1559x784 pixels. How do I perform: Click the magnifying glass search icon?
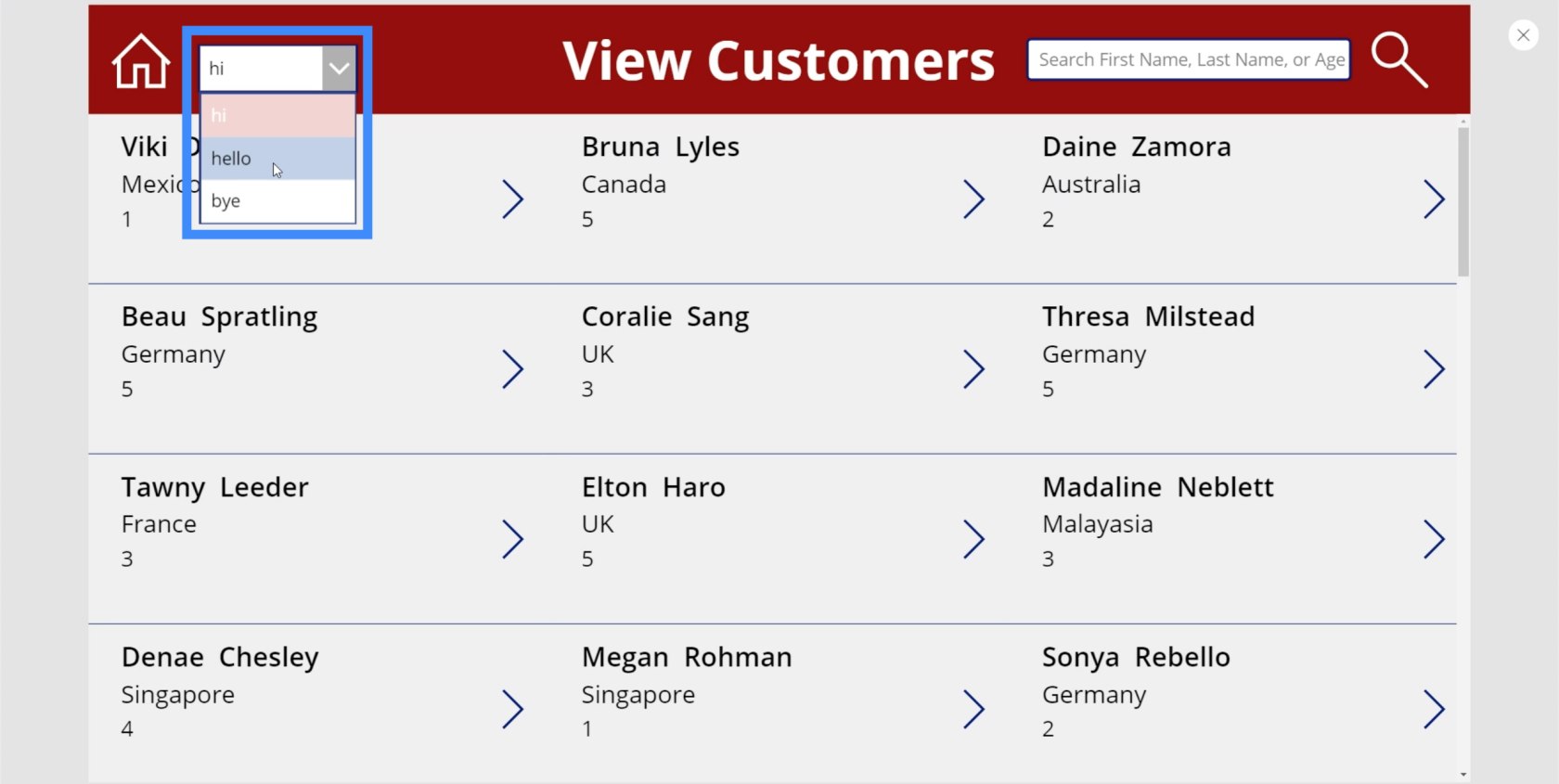click(x=1399, y=60)
